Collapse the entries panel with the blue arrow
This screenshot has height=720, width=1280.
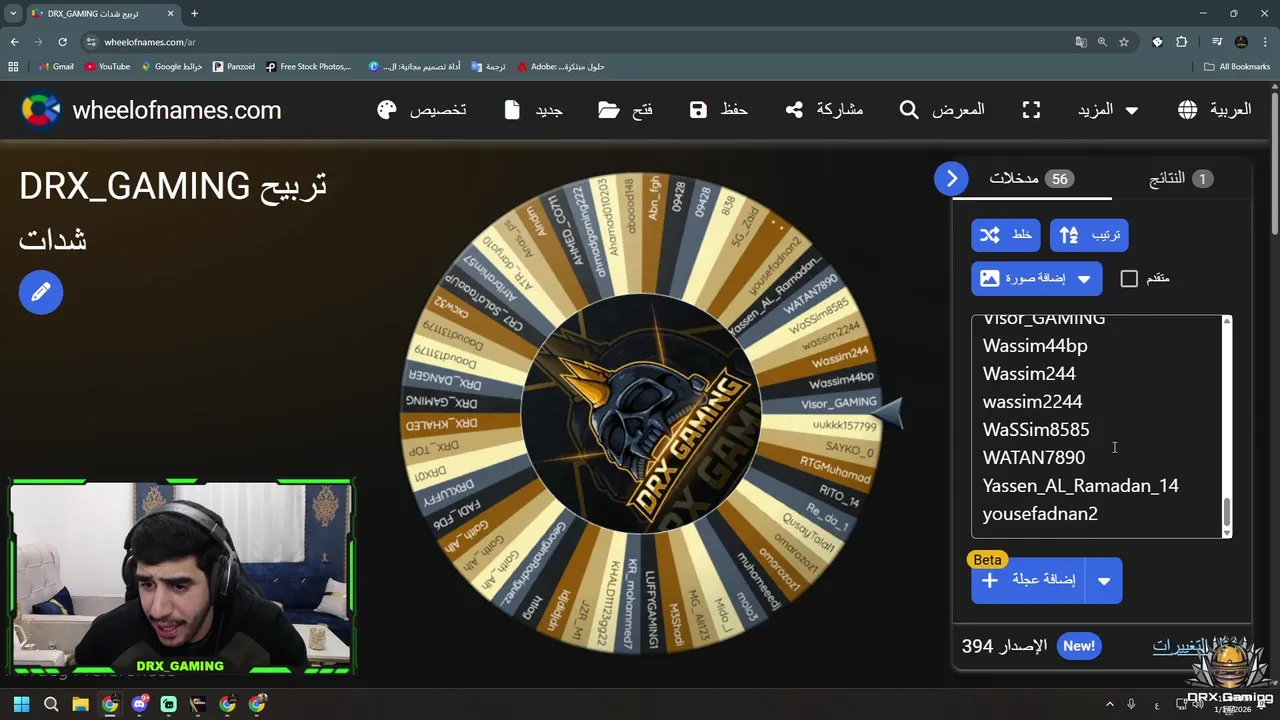click(951, 179)
